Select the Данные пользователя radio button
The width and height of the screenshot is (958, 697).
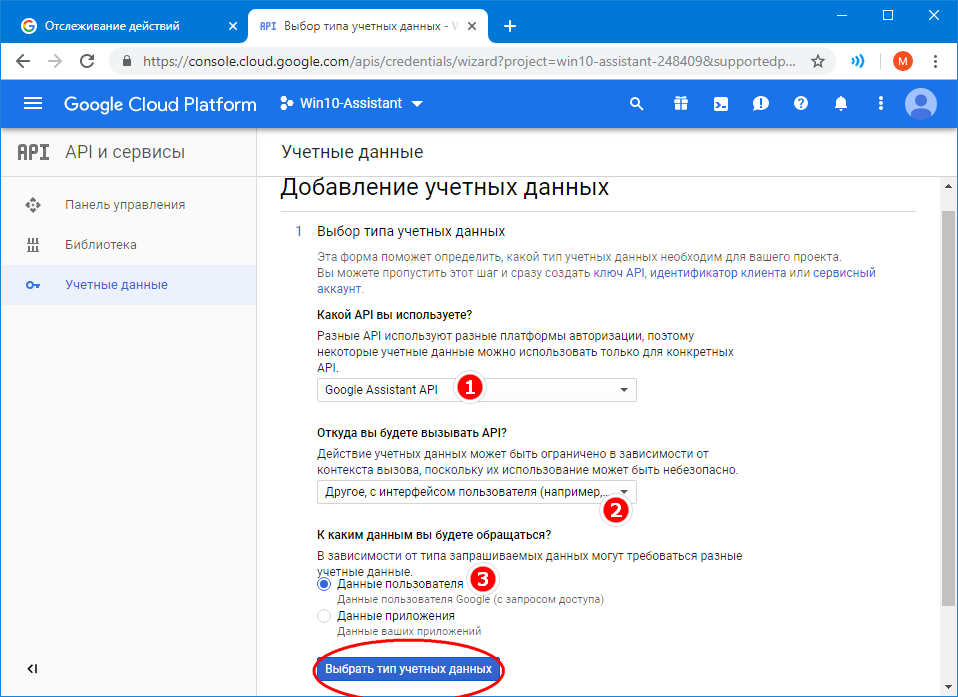click(x=324, y=584)
